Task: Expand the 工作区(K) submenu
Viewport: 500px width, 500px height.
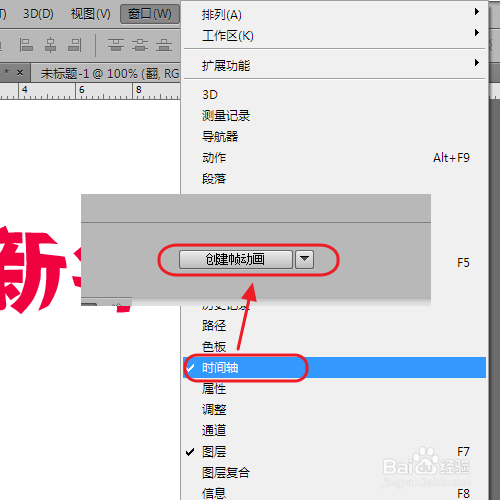Action: tap(334, 35)
